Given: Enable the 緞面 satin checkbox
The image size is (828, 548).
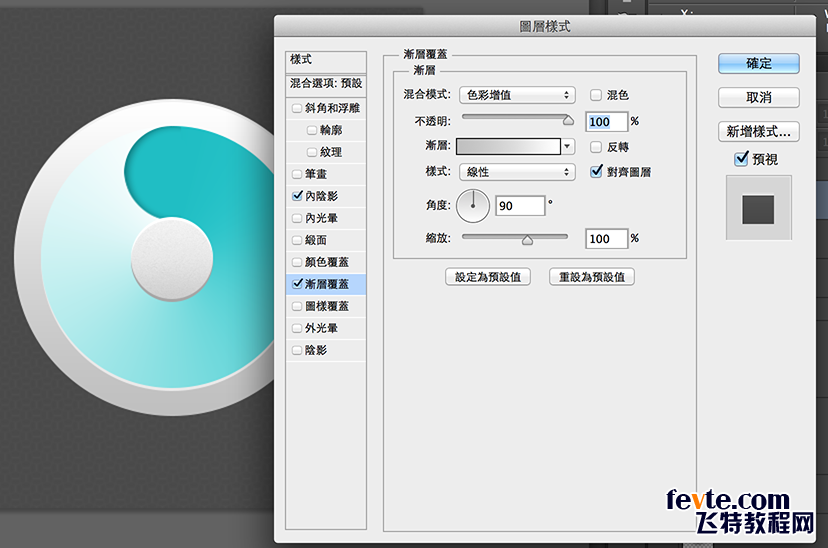Looking at the screenshot, I should [x=297, y=240].
